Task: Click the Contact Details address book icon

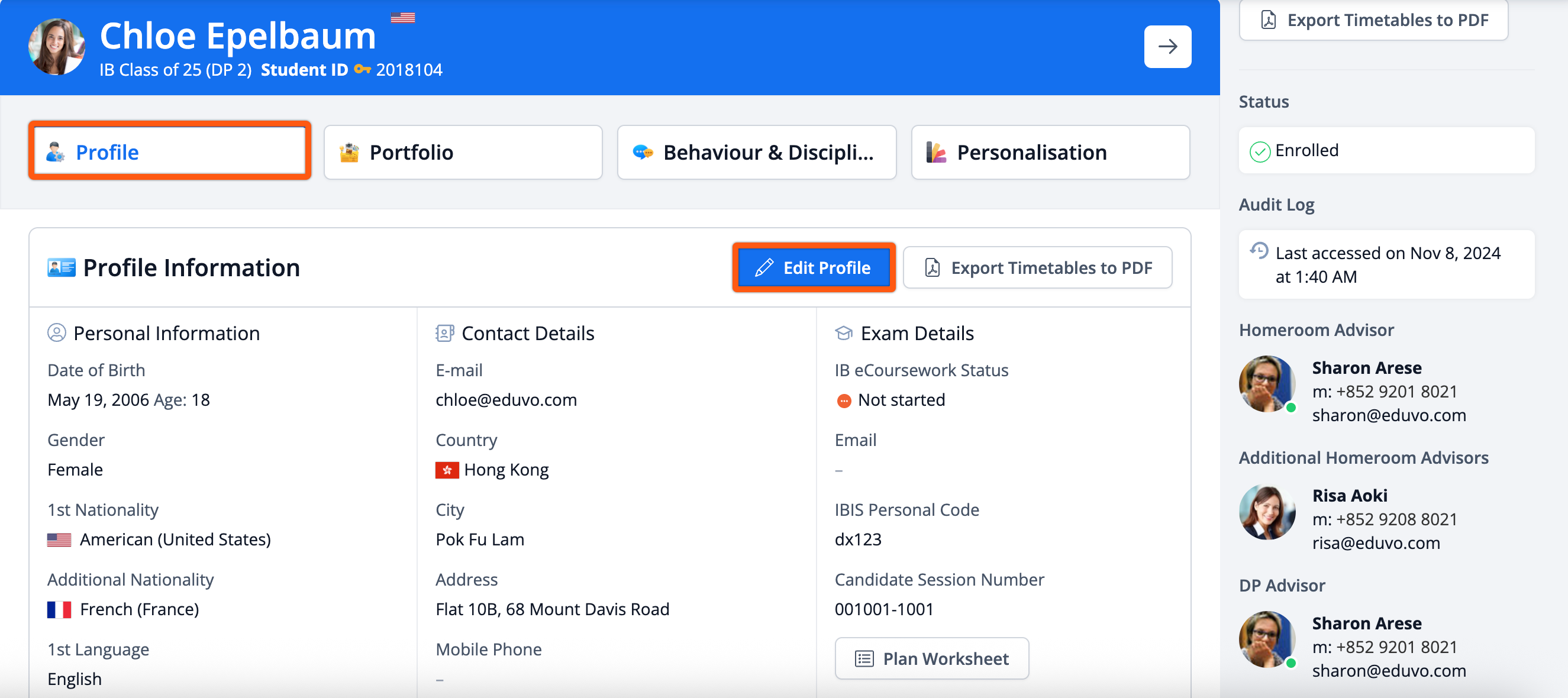Action: (x=444, y=333)
